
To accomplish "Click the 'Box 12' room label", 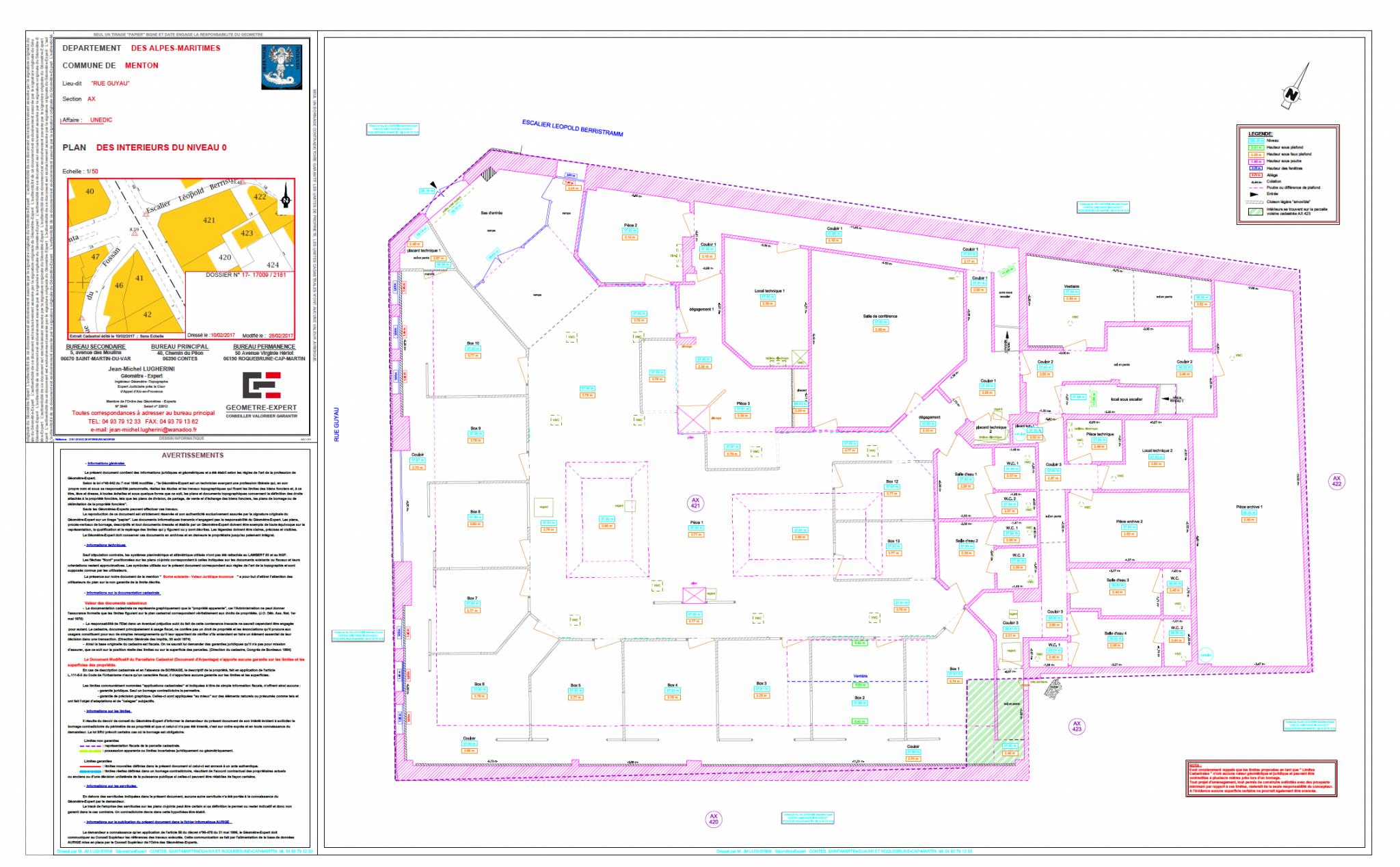I will [892, 481].
